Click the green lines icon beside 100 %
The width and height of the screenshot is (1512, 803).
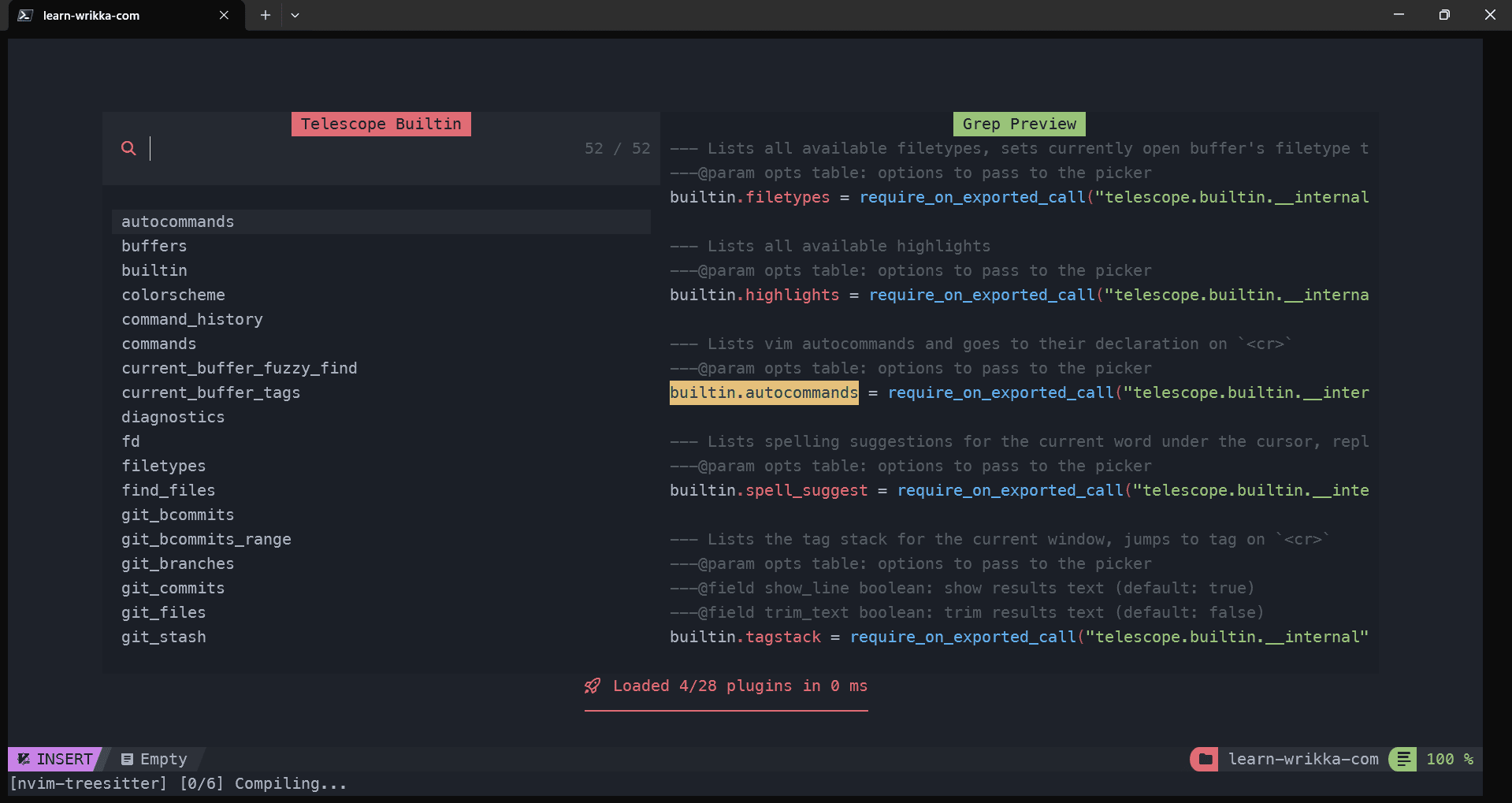coord(1403,759)
